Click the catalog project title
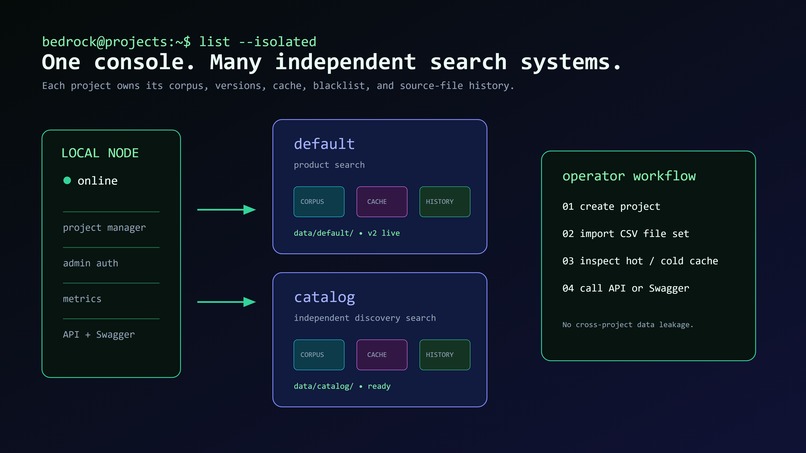This screenshot has height=453, width=806. pyautogui.click(x=324, y=297)
